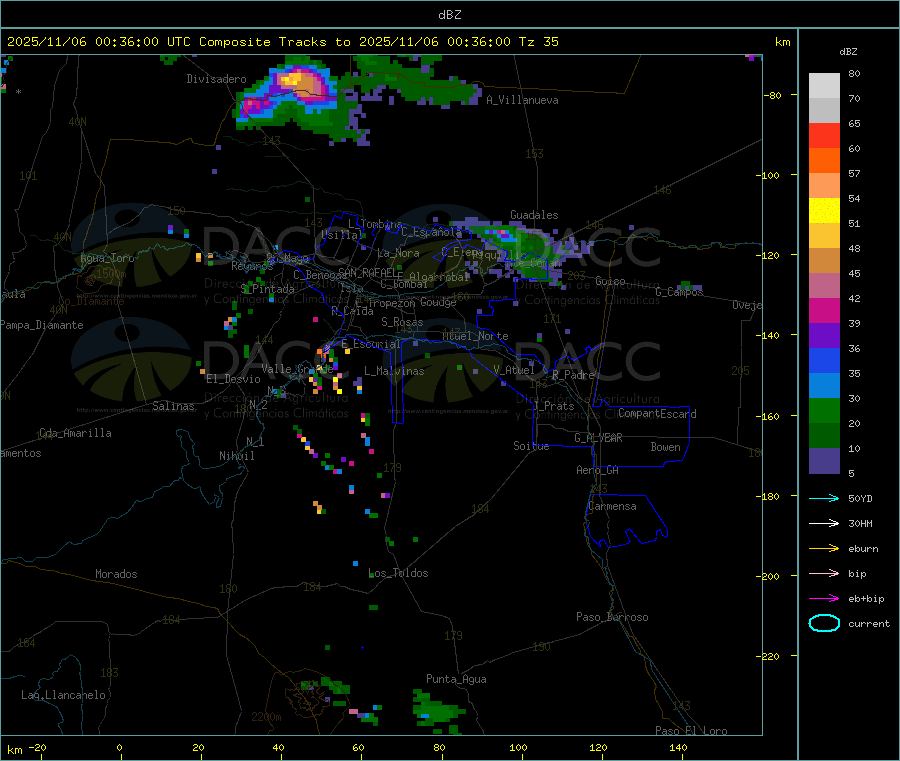
Task: Click the 'El_Desvio' map label
Action: pos(233,379)
